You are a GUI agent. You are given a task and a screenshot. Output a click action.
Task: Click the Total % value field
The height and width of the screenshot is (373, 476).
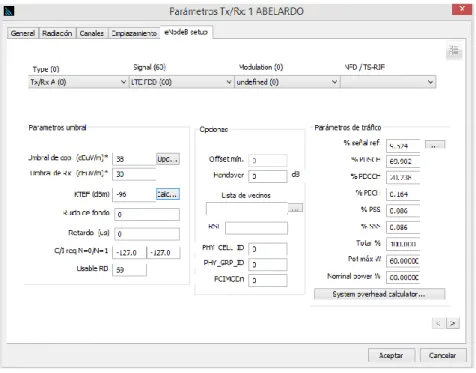pos(403,244)
